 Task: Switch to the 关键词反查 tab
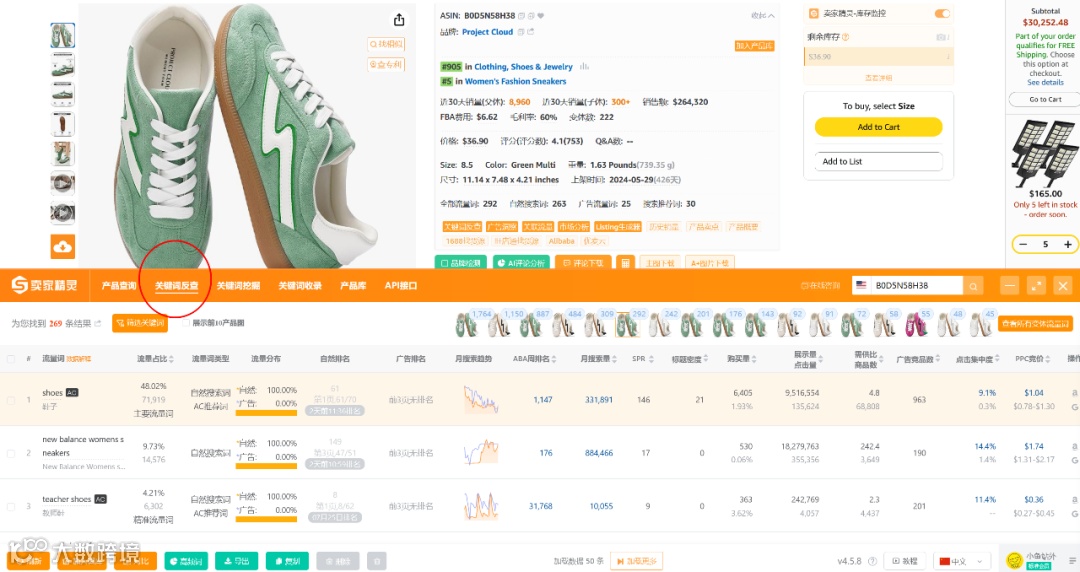pos(176,285)
